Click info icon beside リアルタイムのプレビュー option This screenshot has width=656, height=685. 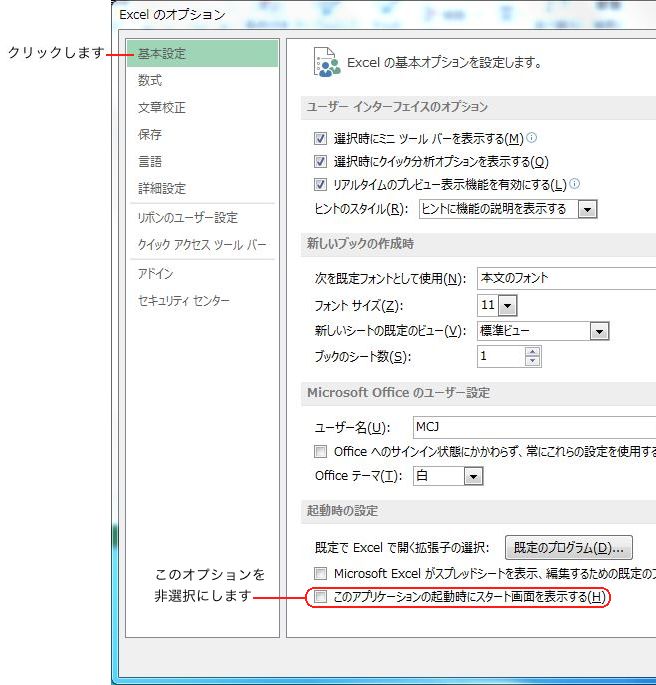(x=575, y=183)
